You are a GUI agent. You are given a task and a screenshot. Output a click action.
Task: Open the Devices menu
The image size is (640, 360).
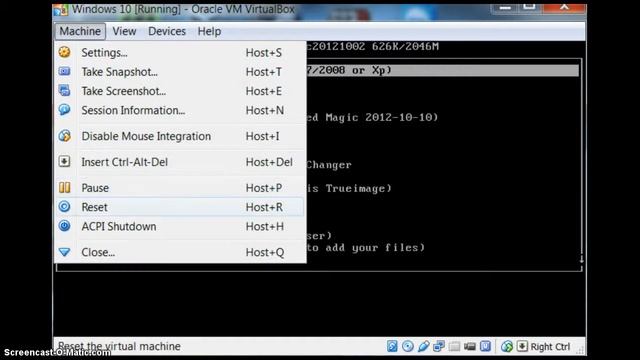[167, 31]
